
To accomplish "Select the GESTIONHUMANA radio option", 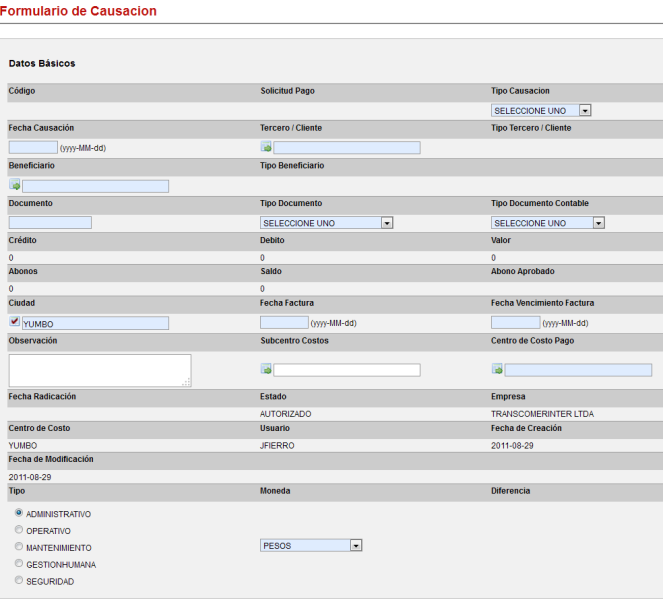I will [19, 564].
